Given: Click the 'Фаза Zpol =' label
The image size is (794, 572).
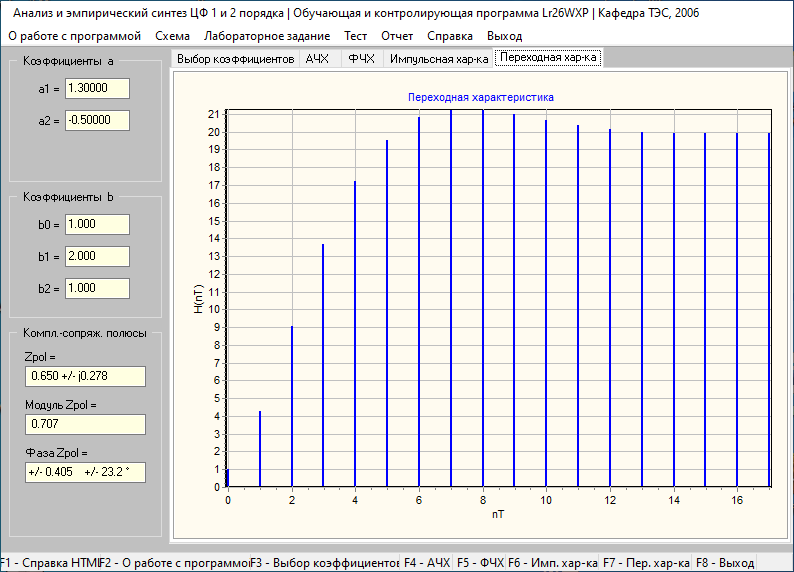Looking at the screenshot, I should coord(57,453).
